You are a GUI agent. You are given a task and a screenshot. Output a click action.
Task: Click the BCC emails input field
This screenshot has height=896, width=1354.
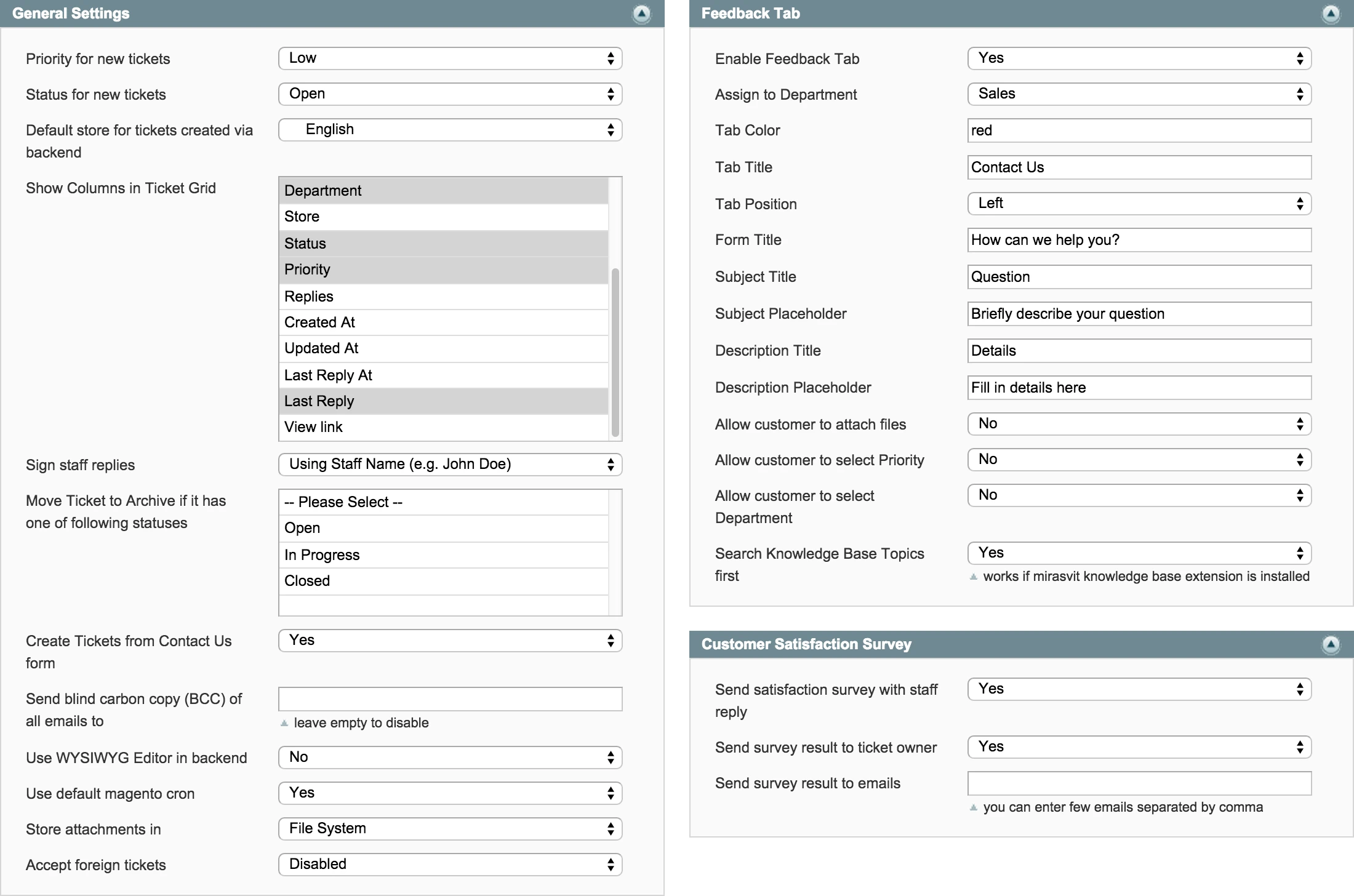coord(450,698)
